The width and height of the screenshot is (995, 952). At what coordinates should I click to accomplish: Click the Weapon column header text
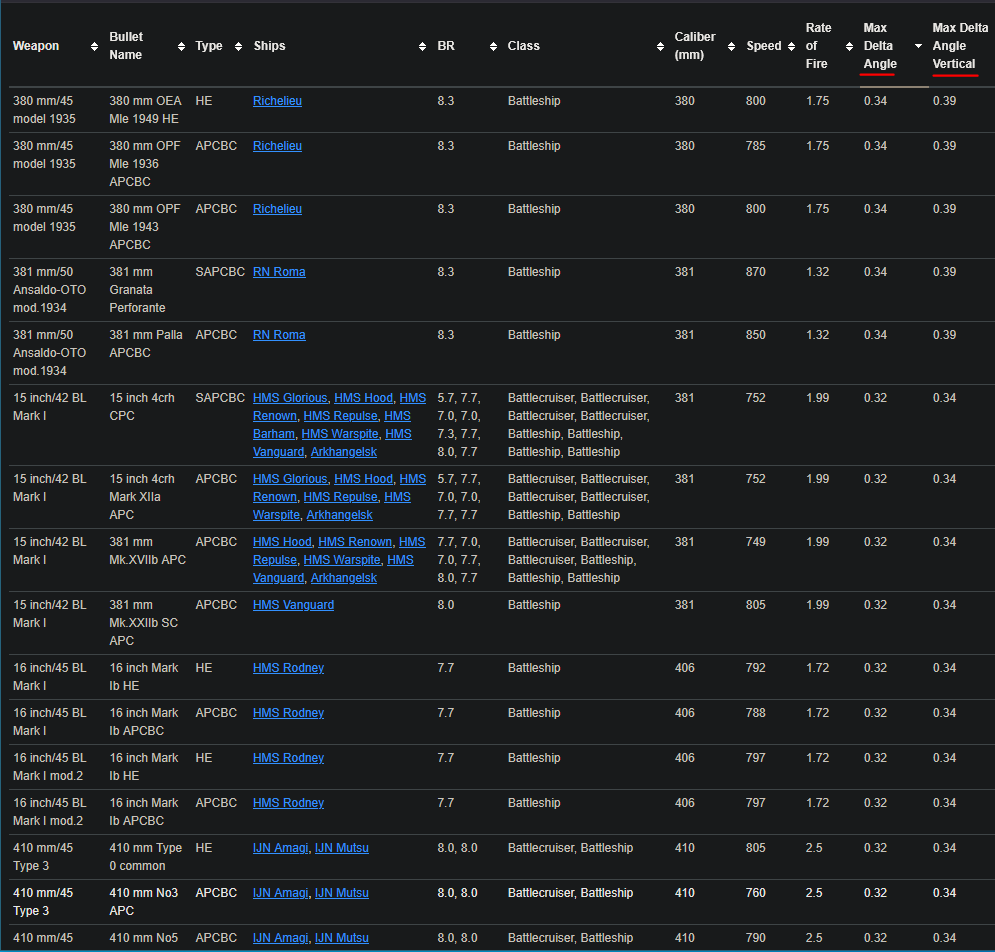pos(36,46)
